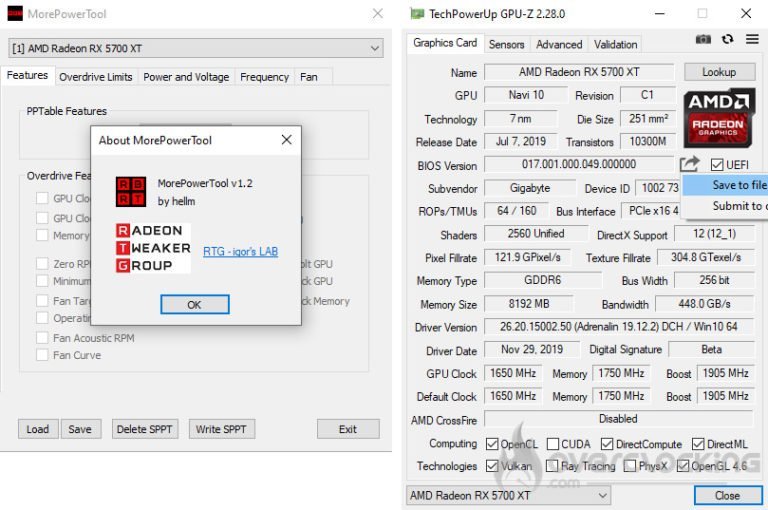Toggle the DirectCompute checkbox

[x=606, y=444]
